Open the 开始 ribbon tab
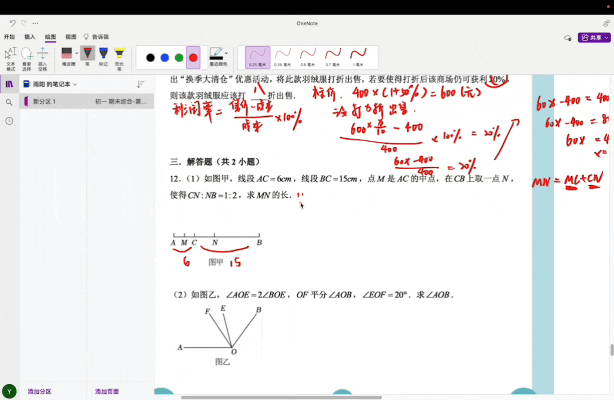Screen dimensions: 614x400 pos(9,37)
